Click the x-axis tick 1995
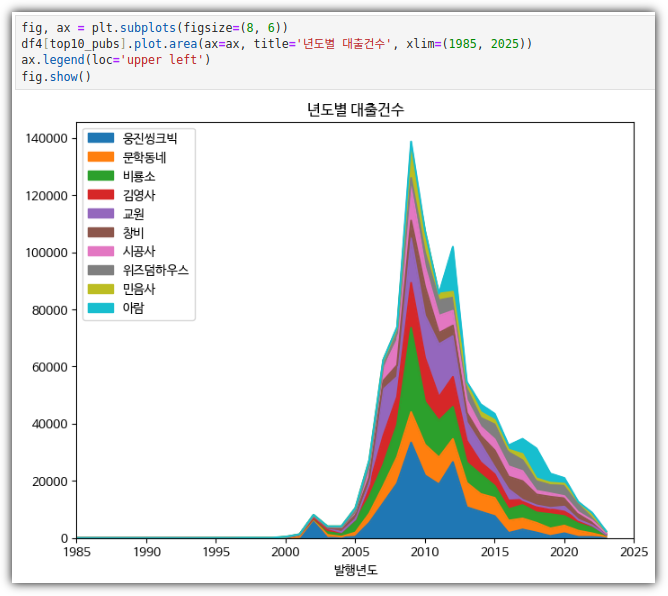 pyautogui.click(x=216, y=552)
